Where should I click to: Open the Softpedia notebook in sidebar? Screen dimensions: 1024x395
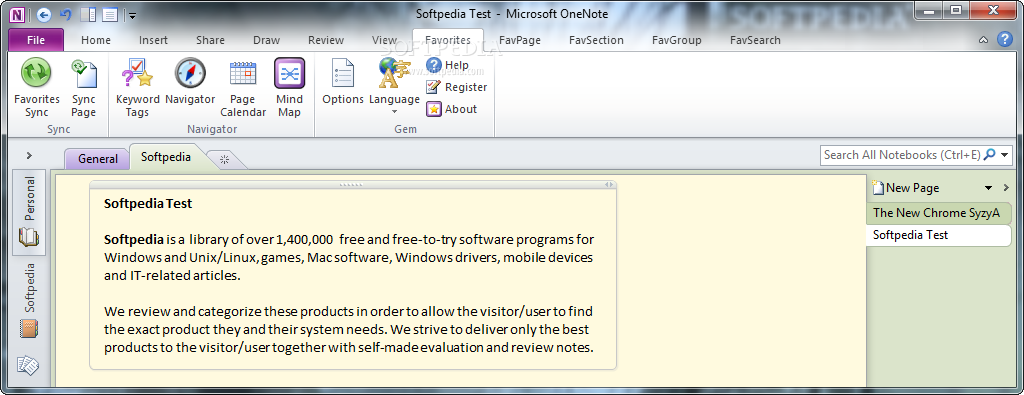click(29, 301)
